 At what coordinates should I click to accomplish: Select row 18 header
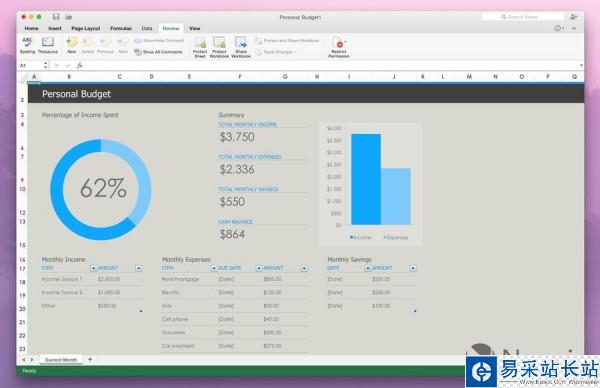point(22,282)
